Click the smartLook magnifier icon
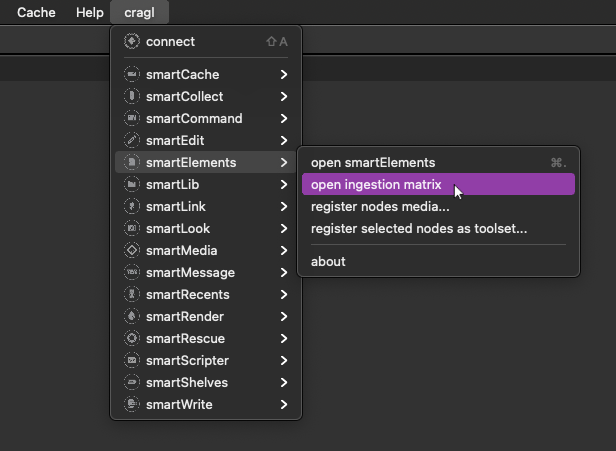The image size is (616, 451). (x=131, y=229)
